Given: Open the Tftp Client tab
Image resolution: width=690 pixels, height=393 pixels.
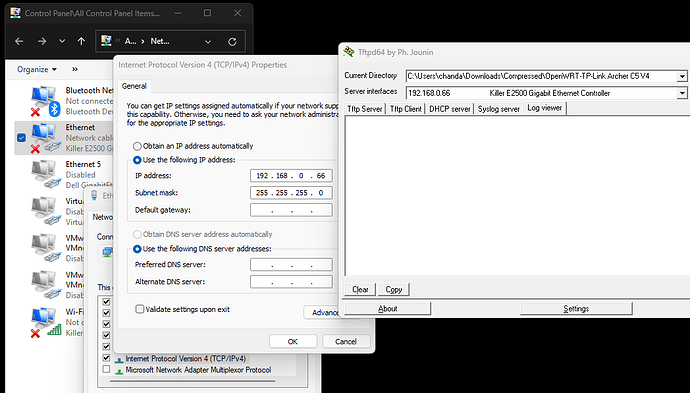Looking at the screenshot, I should point(406,109).
